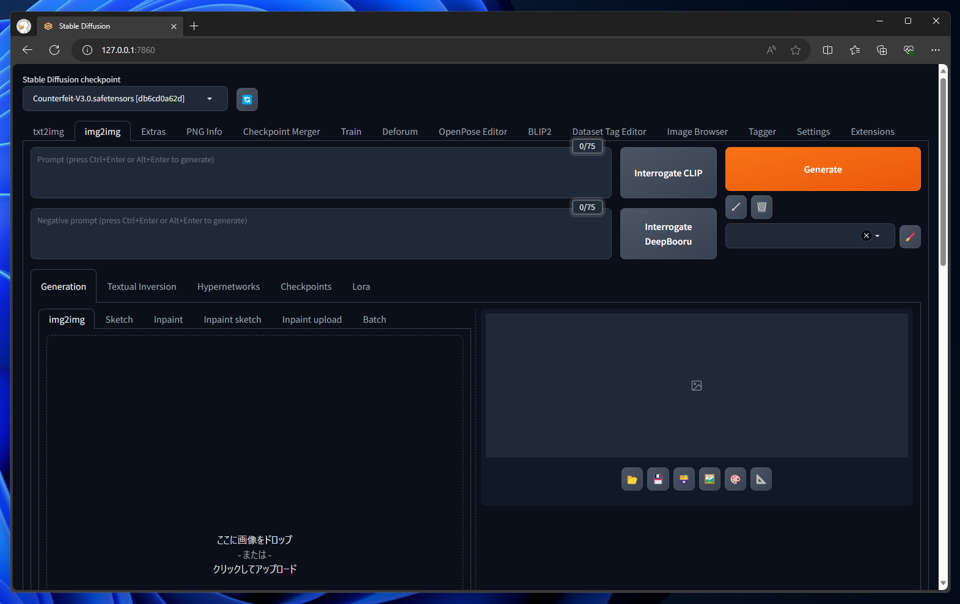Screen dimensions: 960x604
Task: Click the trash clear-prompt icon
Action: [x=762, y=207]
